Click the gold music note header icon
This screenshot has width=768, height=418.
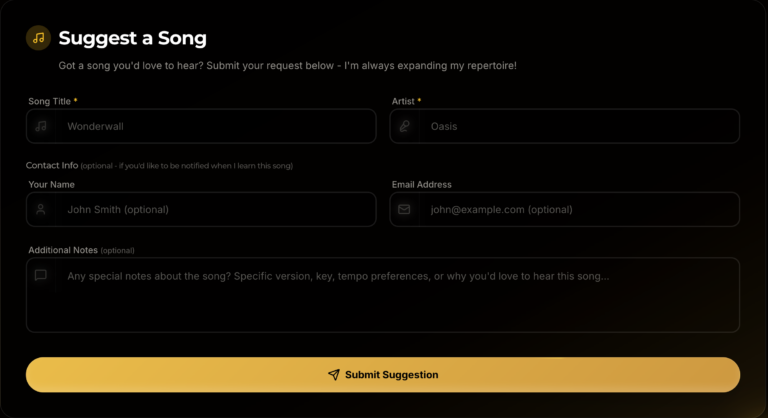[38, 38]
